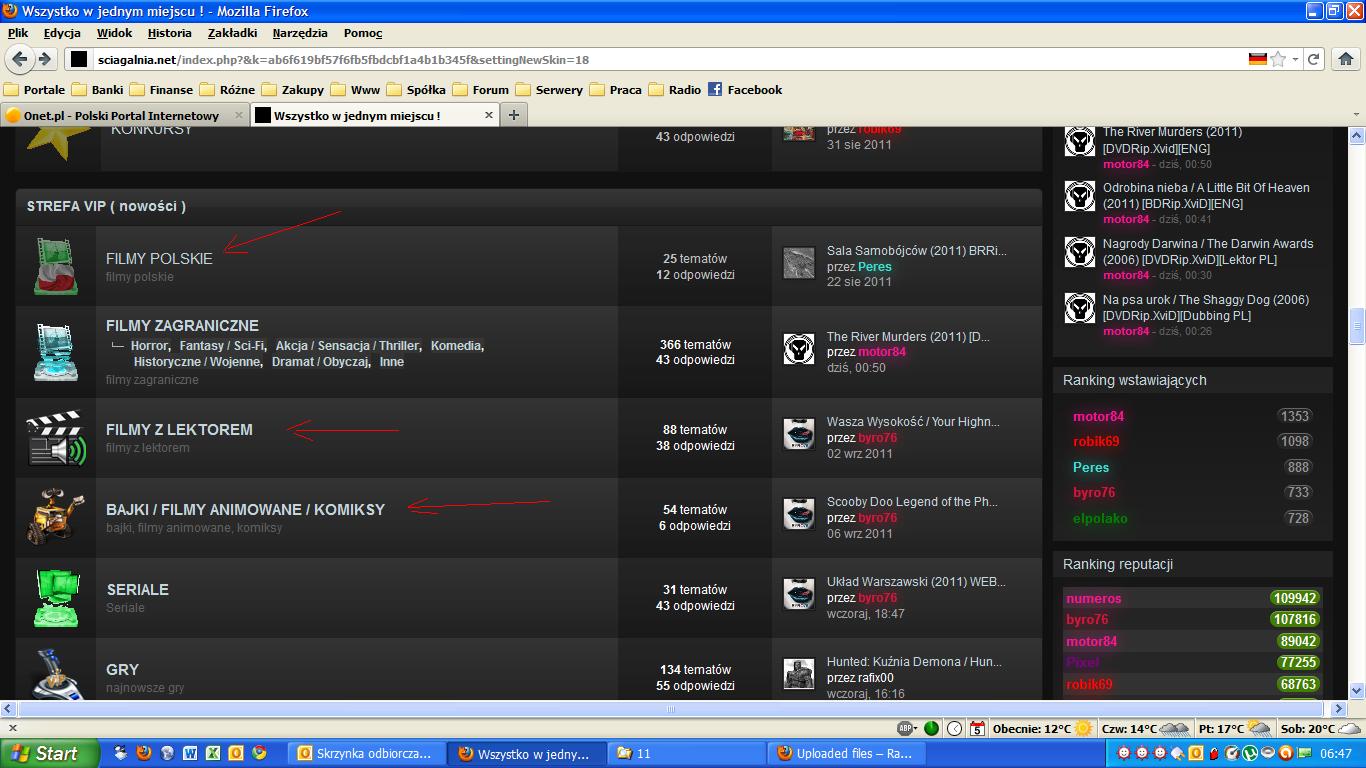
Task: Bookmark this page with the star icon
Action: [1278, 59]
